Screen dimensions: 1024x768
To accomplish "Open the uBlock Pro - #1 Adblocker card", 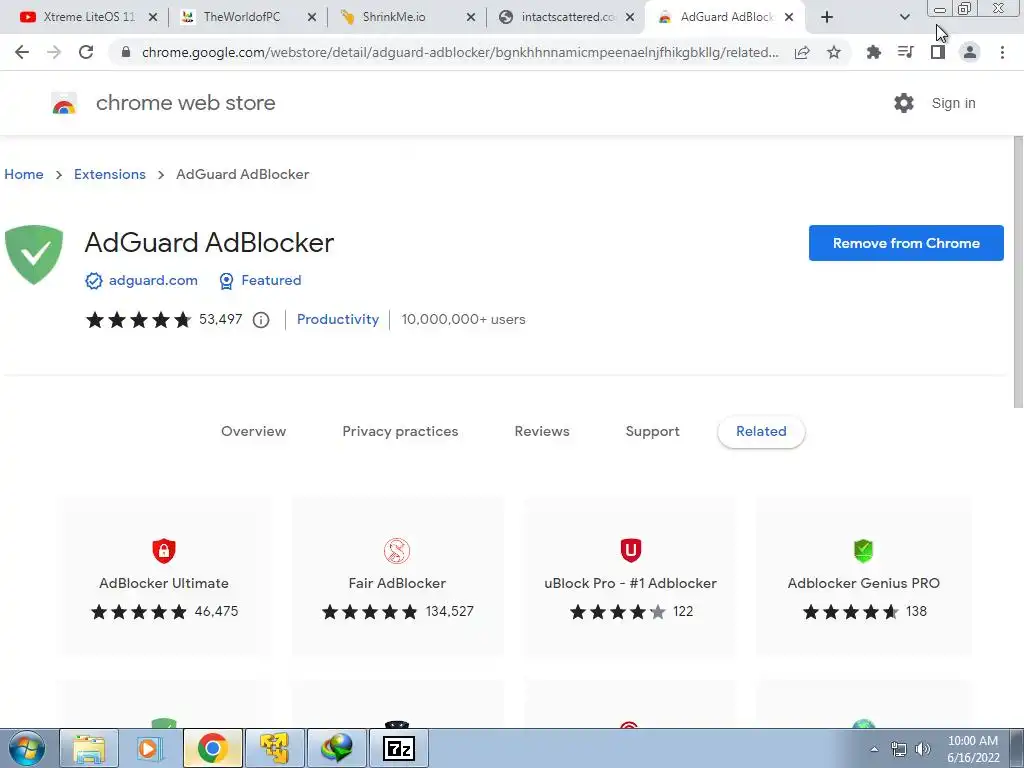I will coord(630,576).
